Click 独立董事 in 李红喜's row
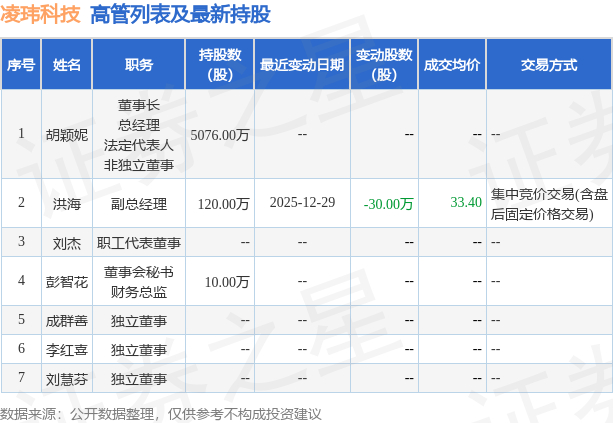This screenshot has width=613, height=423. [x=139, y=350]
